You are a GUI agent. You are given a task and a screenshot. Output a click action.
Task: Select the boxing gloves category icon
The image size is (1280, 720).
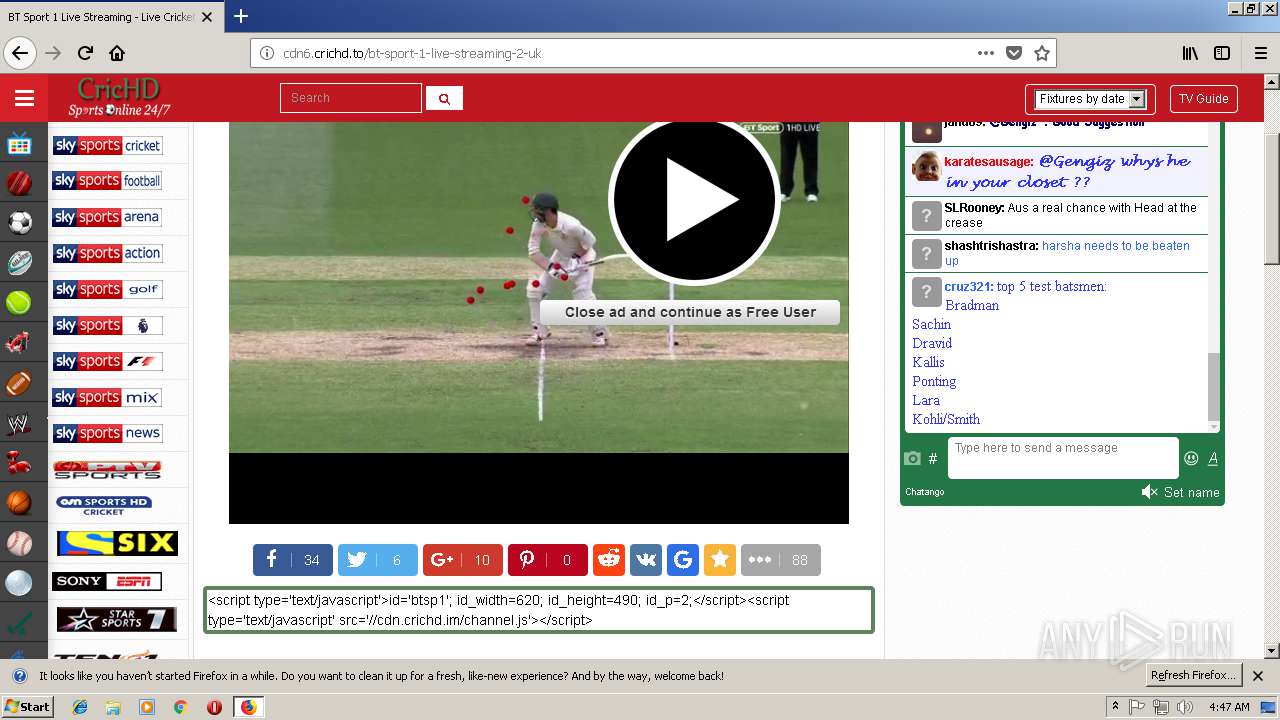tap(20, 463)
